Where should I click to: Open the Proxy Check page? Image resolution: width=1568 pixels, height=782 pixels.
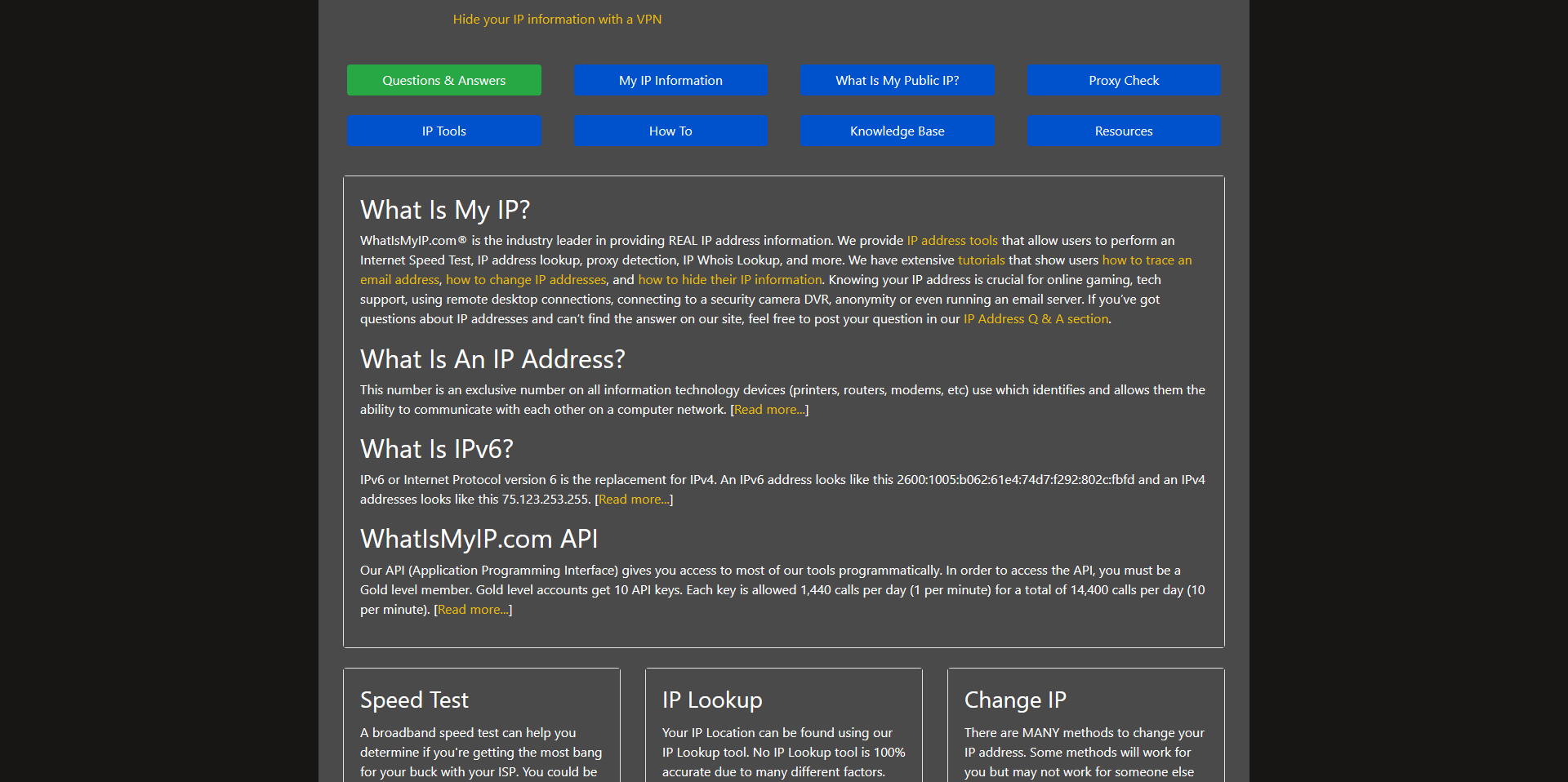[1124, 80]
